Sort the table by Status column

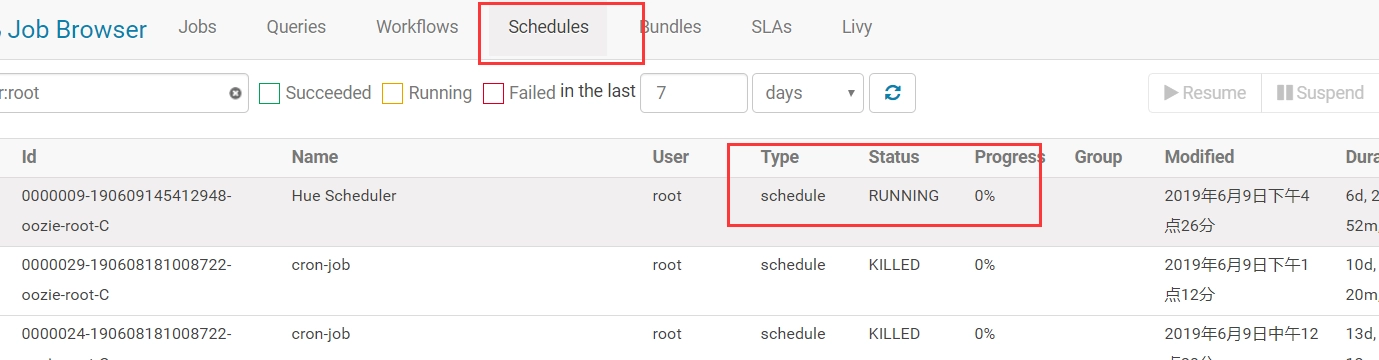tap(893, 157)
